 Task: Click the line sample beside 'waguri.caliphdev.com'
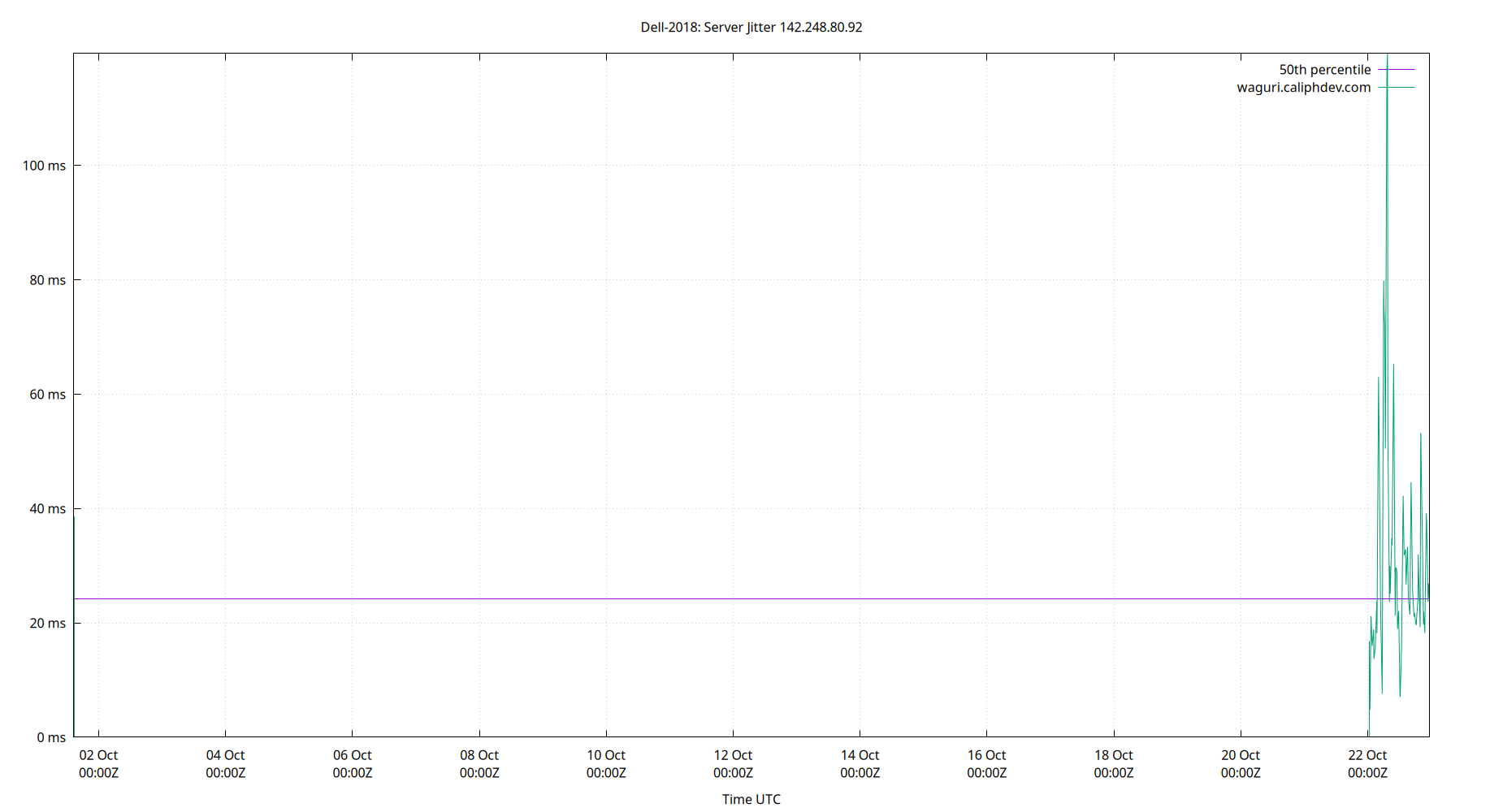1397,88
